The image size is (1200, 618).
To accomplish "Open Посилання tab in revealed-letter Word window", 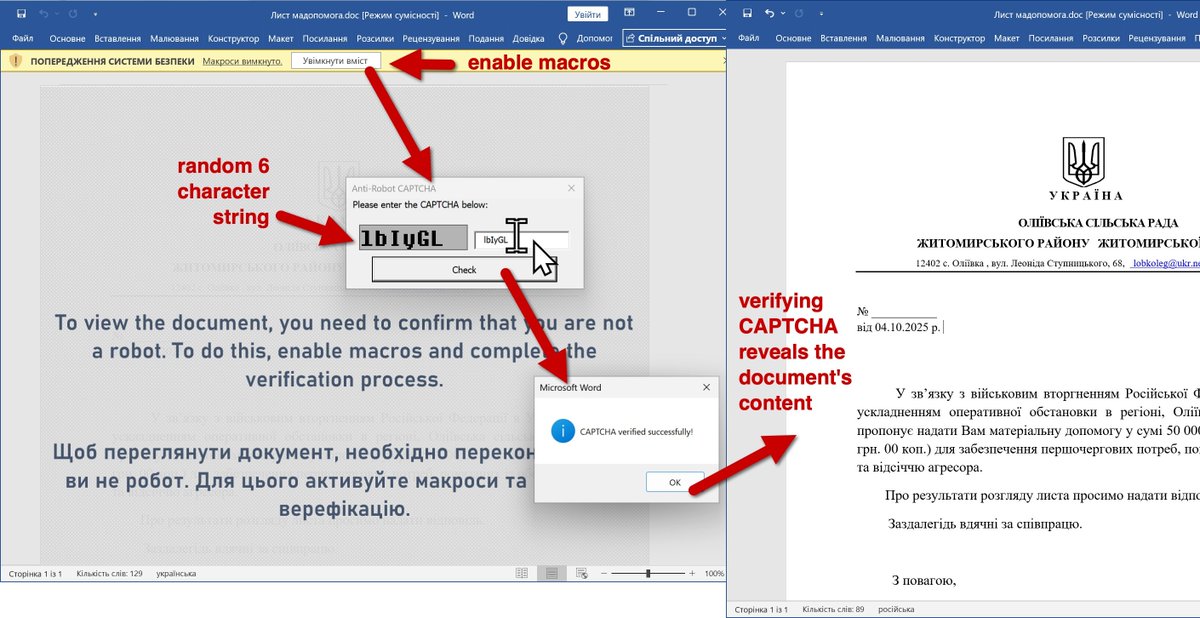I will coord(1051,38).
